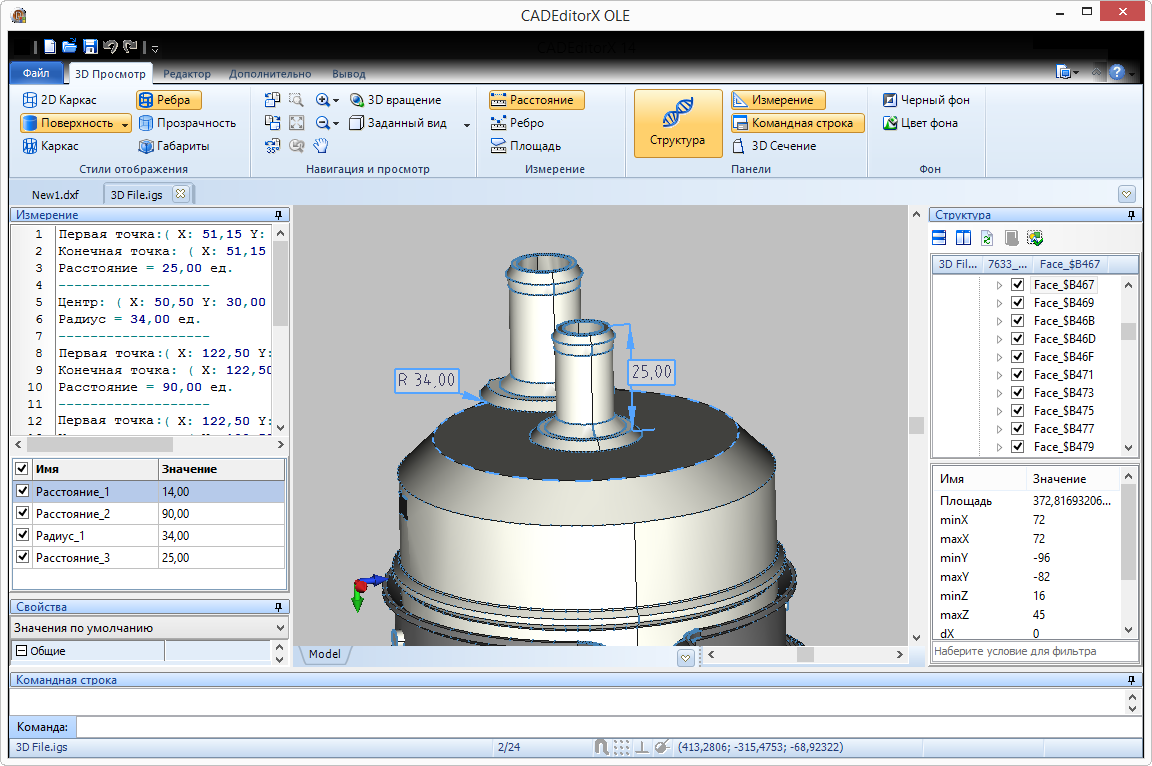Switch to the New1.dxf document tab
Viewport: 1152px width, 766px height.
point(55,194)
